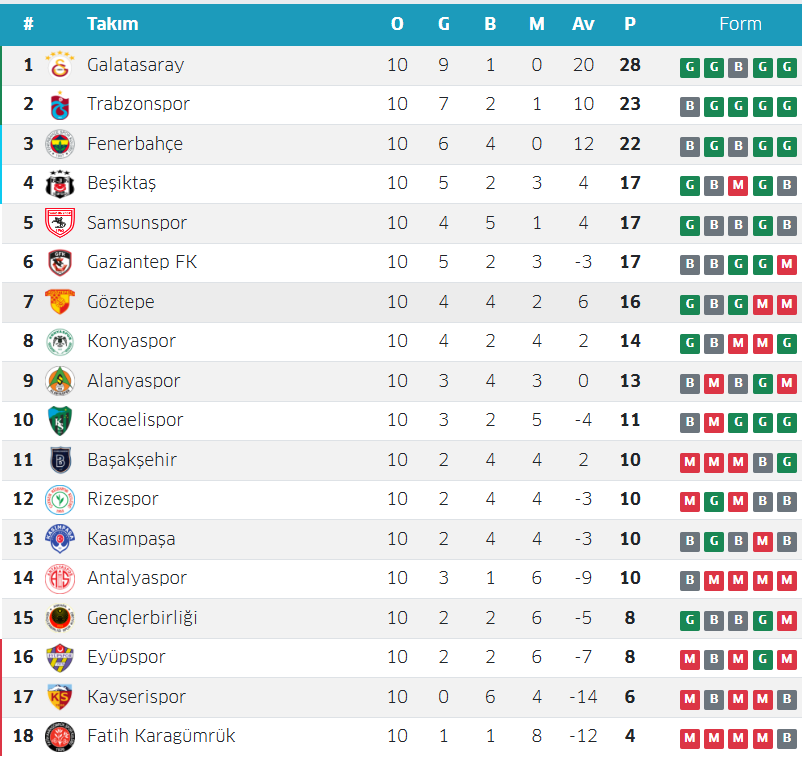Sort table by the P points column
This screenshot has height=762, width=802.
click(629, 24)
